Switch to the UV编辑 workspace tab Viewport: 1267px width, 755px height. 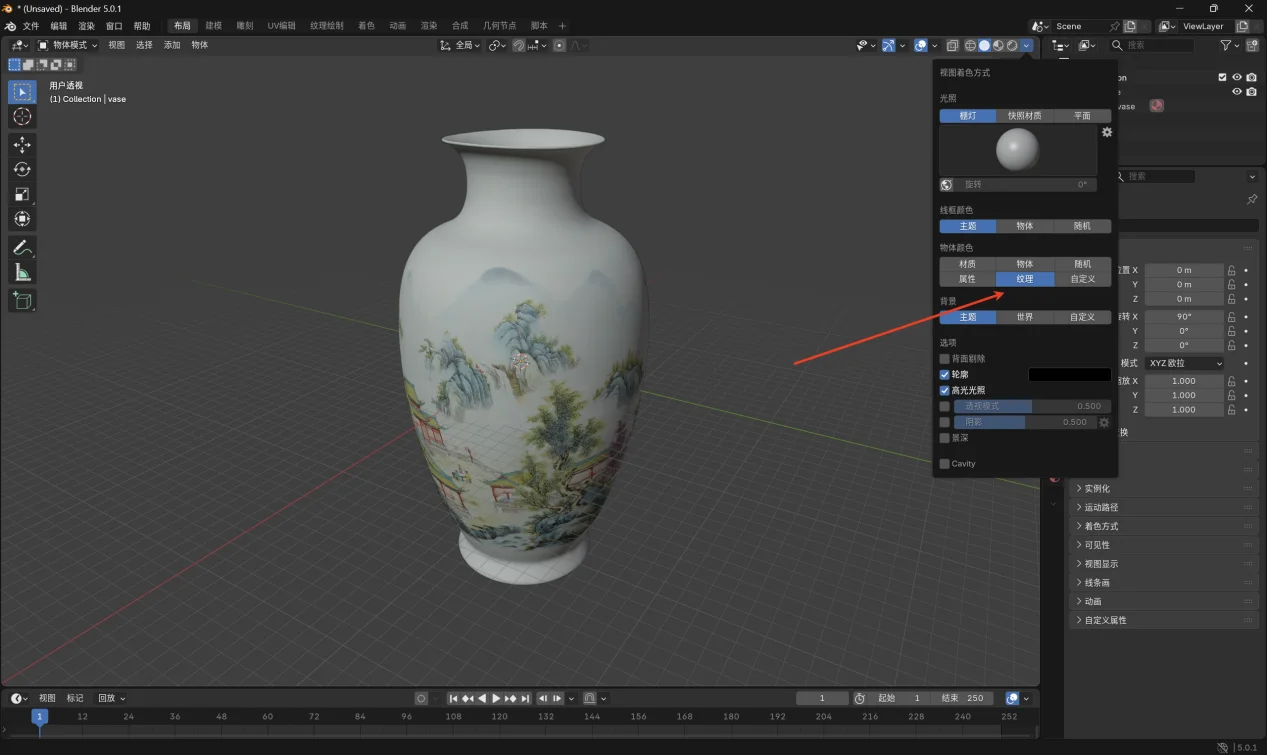tap(281, 26)
